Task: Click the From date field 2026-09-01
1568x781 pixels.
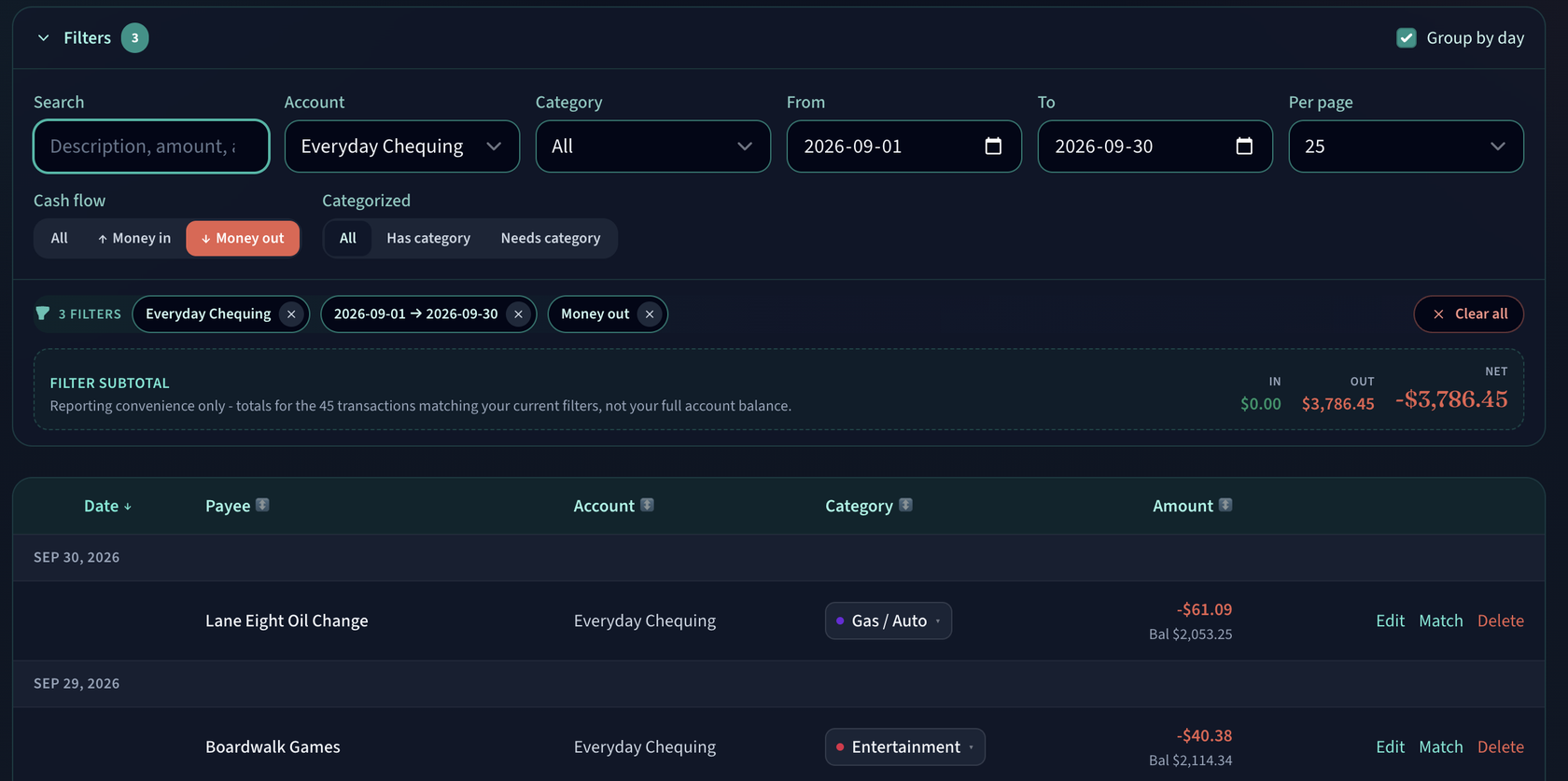Action: [x=904, y=146]
